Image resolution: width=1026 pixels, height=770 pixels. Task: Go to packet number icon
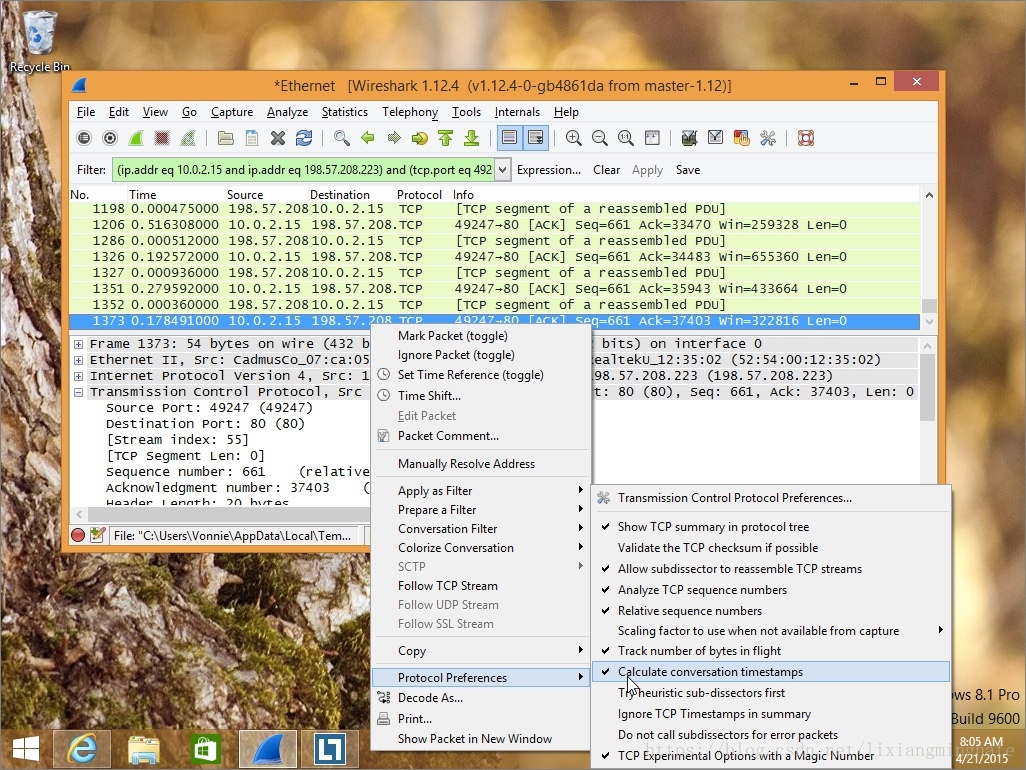pos(419,138)
